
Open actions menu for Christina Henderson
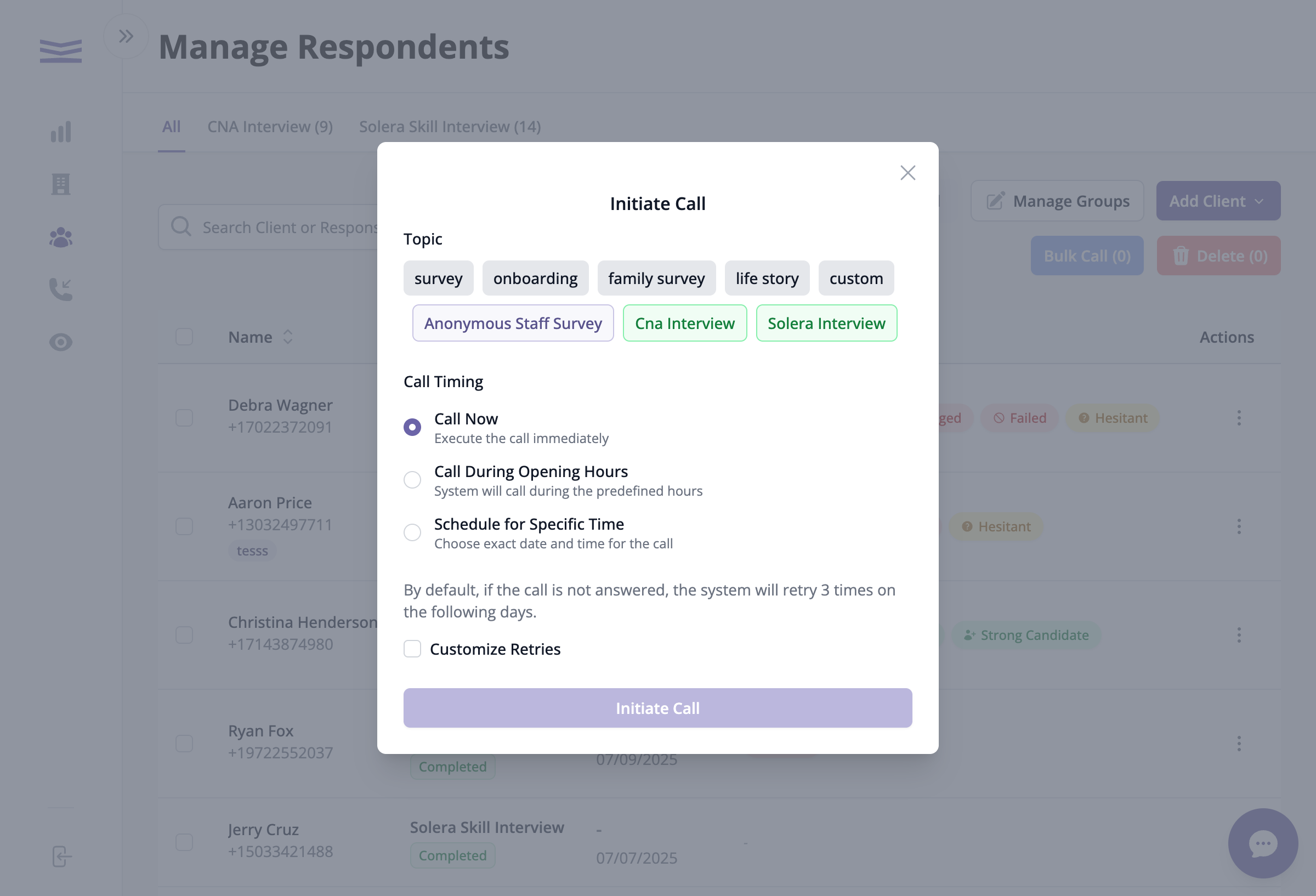pos(1239,634)
